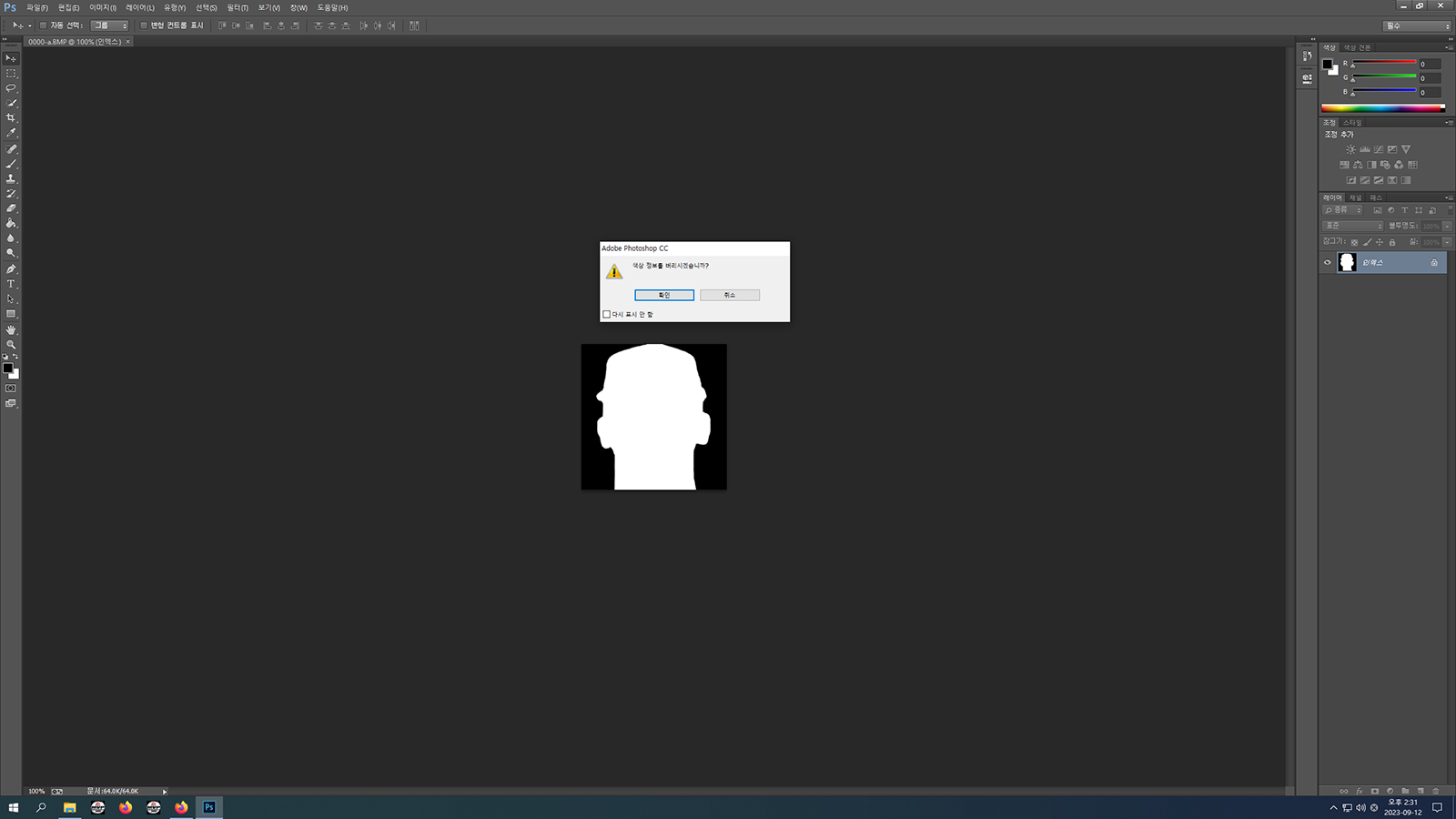Select the Crop tool
The height and width of the screenshot is (819, 1456).
pos(11,118)
